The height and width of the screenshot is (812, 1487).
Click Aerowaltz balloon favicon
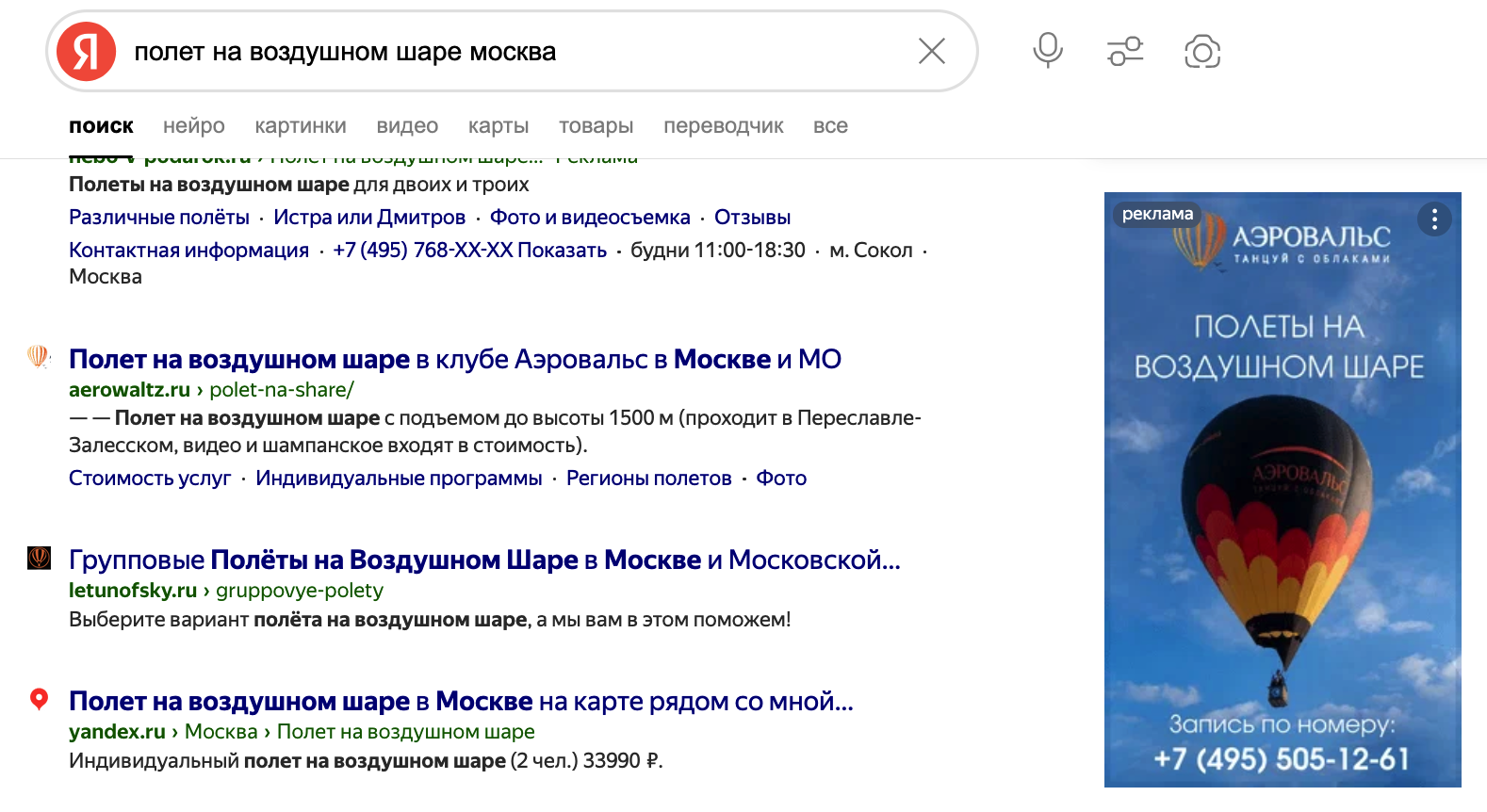tap(39, 357)
